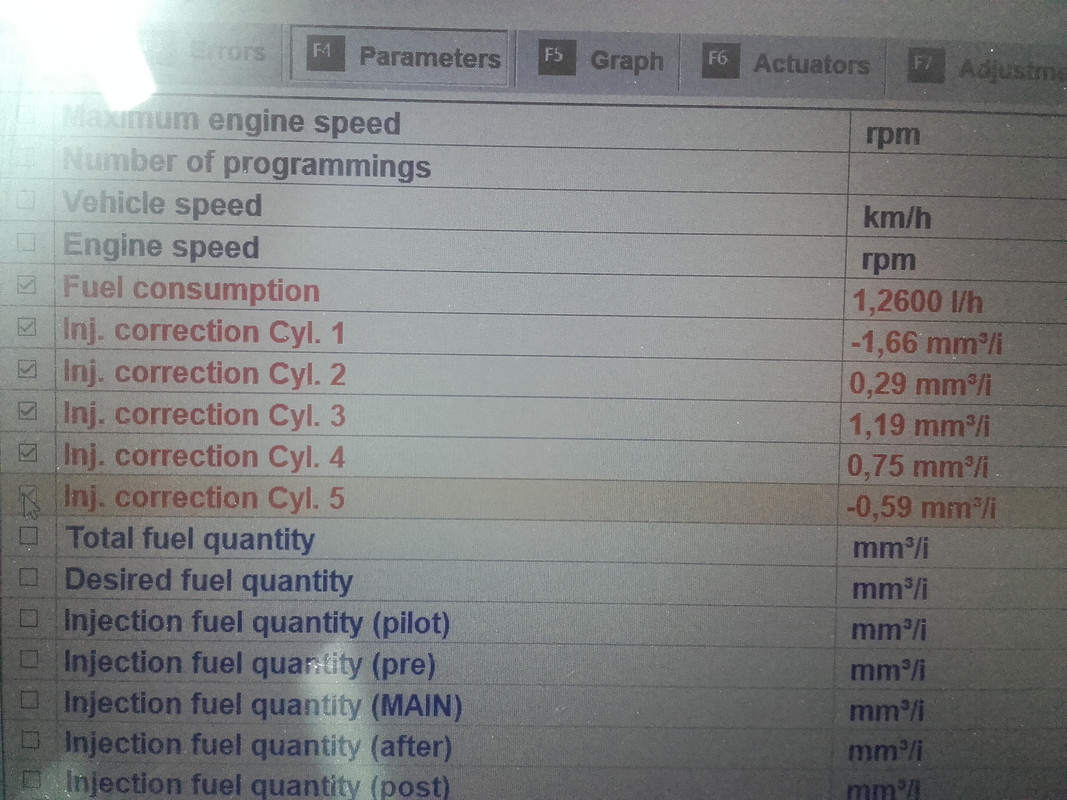
Task: Check the Vehicle speed checkbox
Action: 26,200
